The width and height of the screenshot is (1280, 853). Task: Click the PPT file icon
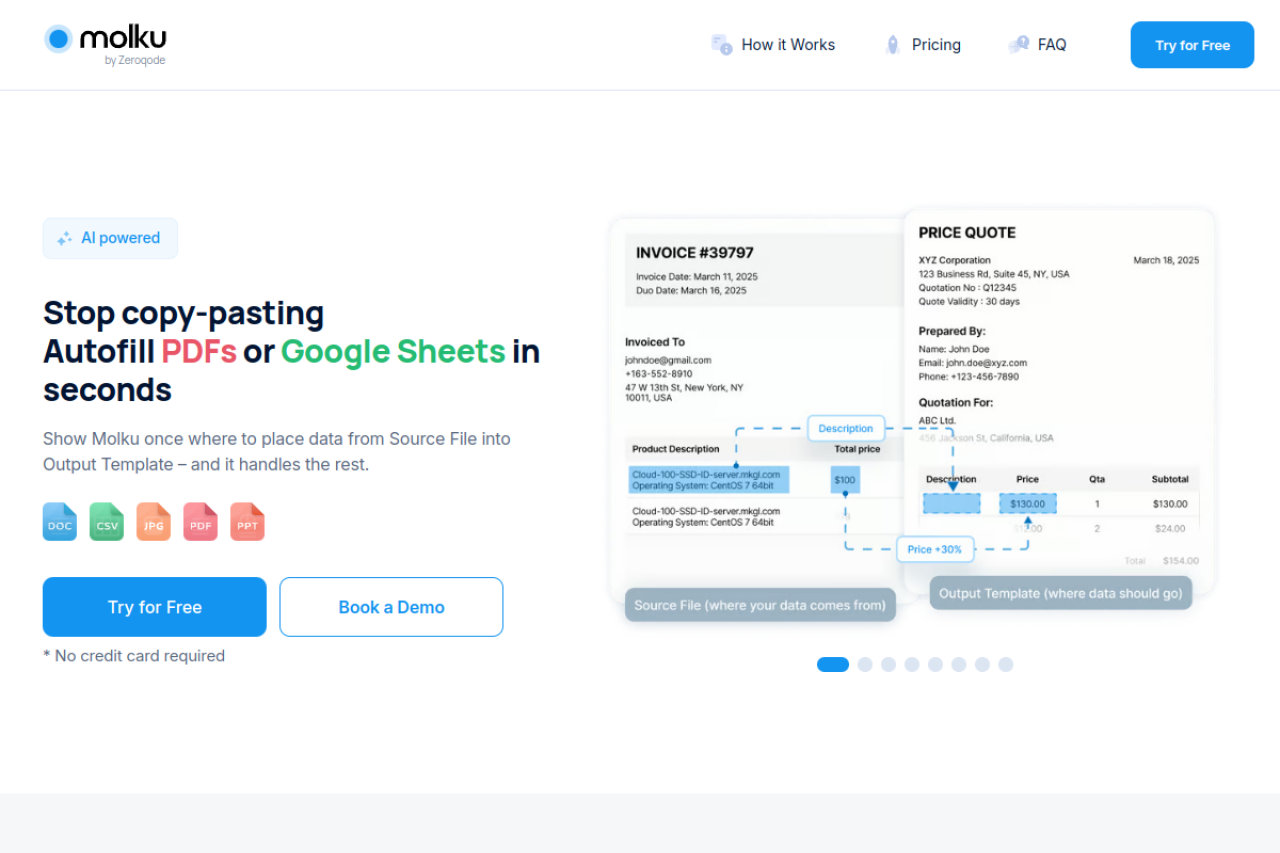tap(248, 522)
